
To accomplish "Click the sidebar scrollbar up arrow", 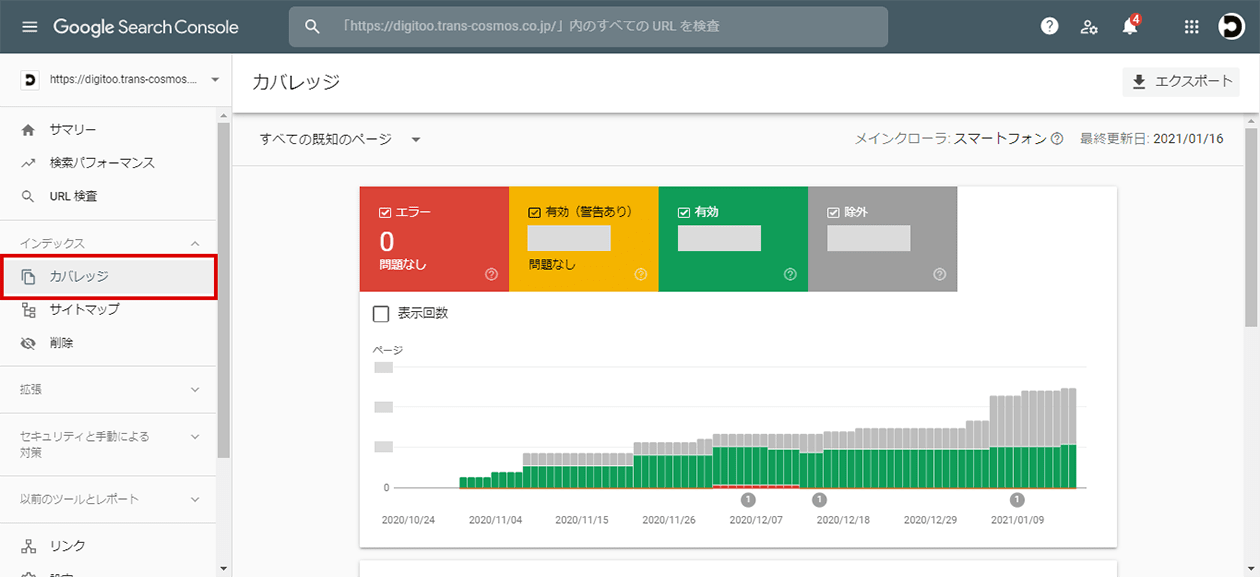I will pos(223,117).
